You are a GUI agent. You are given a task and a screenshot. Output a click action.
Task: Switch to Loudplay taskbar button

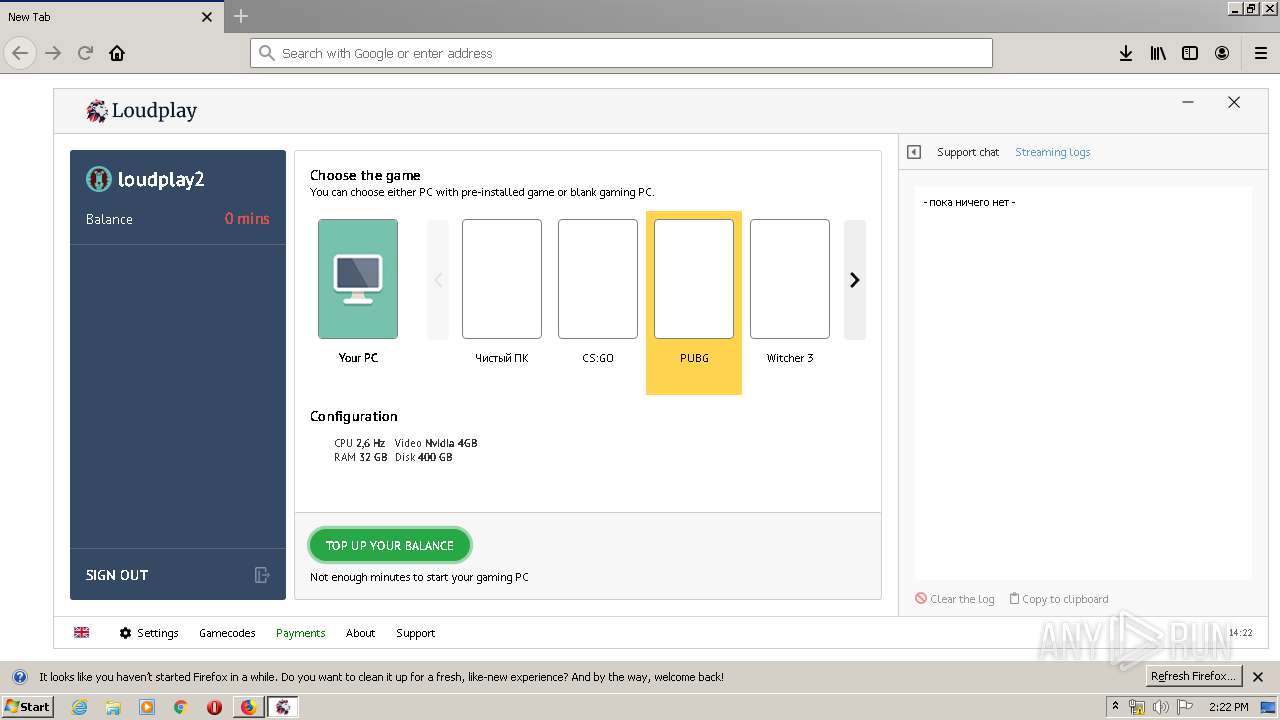(283, 707)
